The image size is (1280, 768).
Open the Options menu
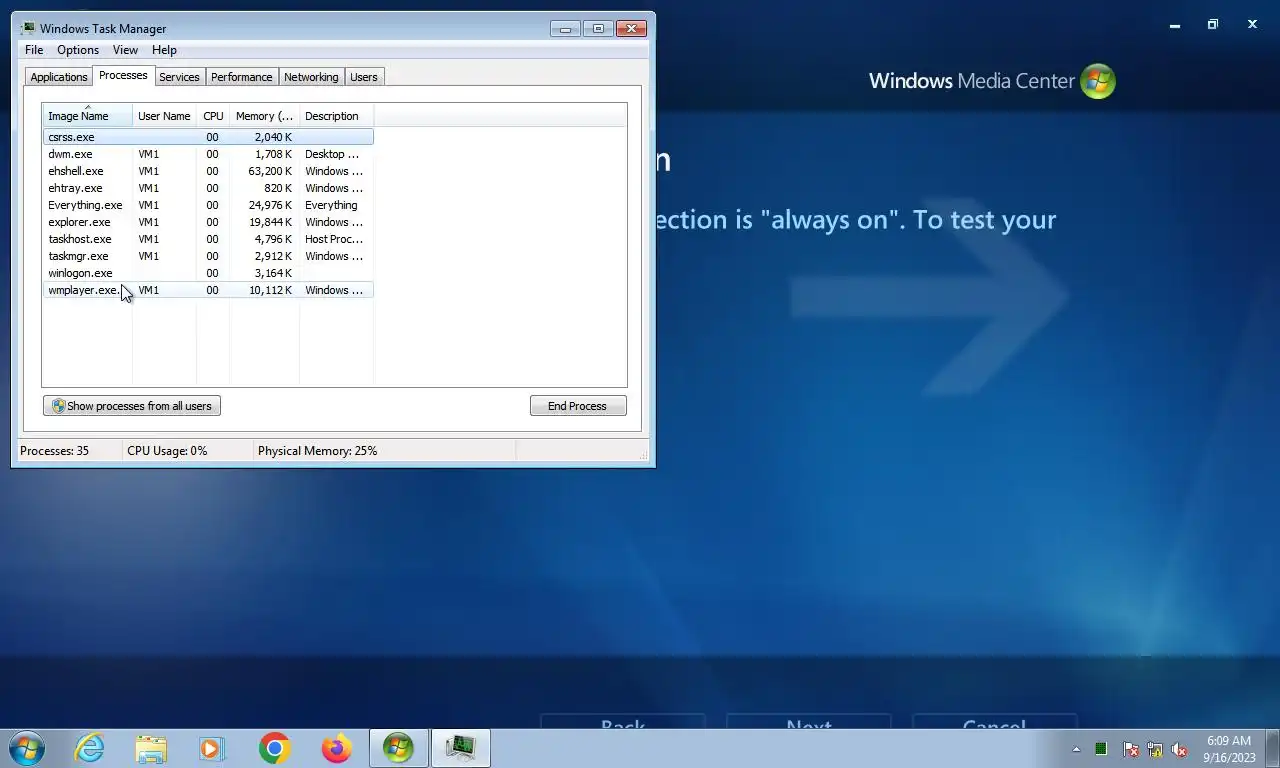pyautogui.click(x=78, y=50)
